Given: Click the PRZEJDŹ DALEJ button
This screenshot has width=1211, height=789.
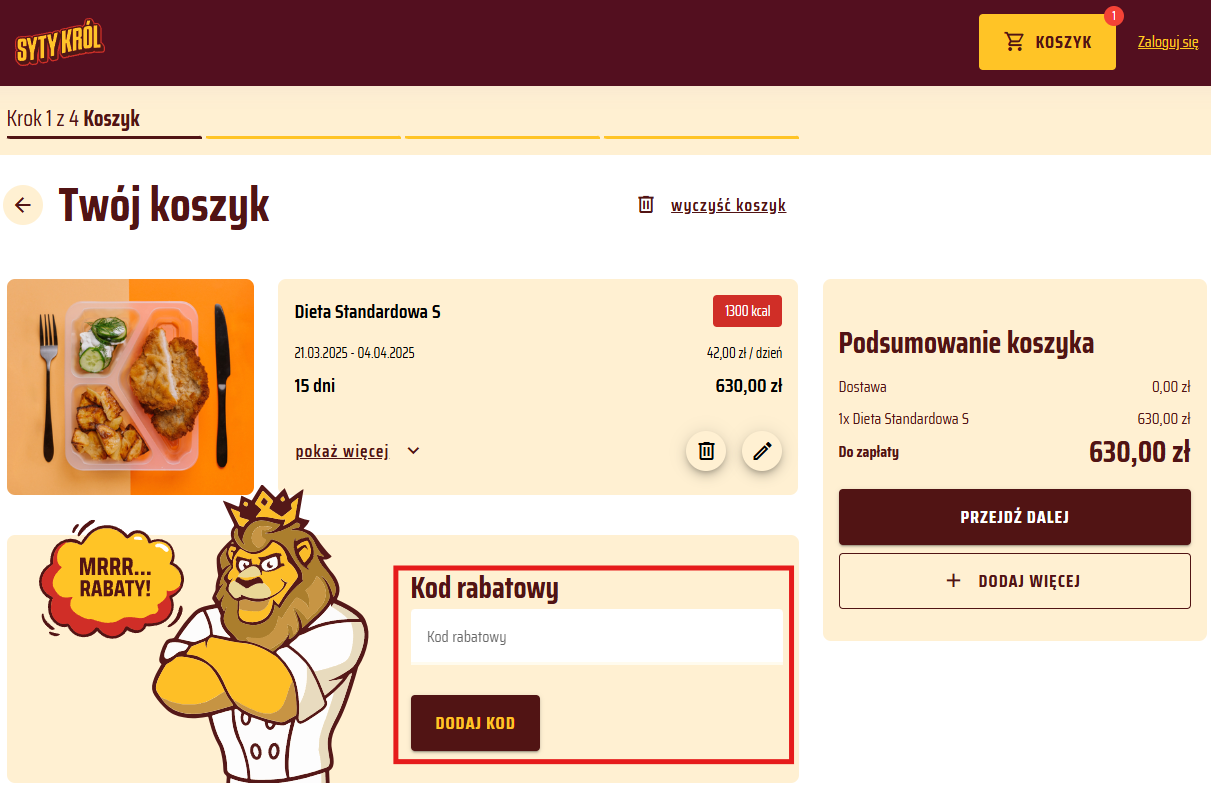Looking at the screenshot, I should (x=1015, y=517).
